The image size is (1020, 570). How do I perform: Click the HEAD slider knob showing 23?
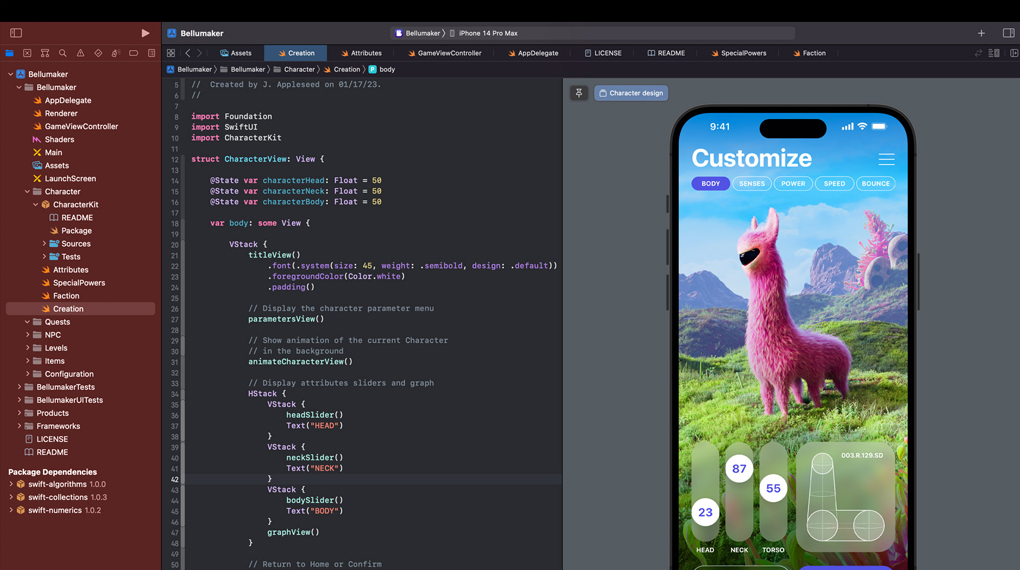click(x=705, y=512)
